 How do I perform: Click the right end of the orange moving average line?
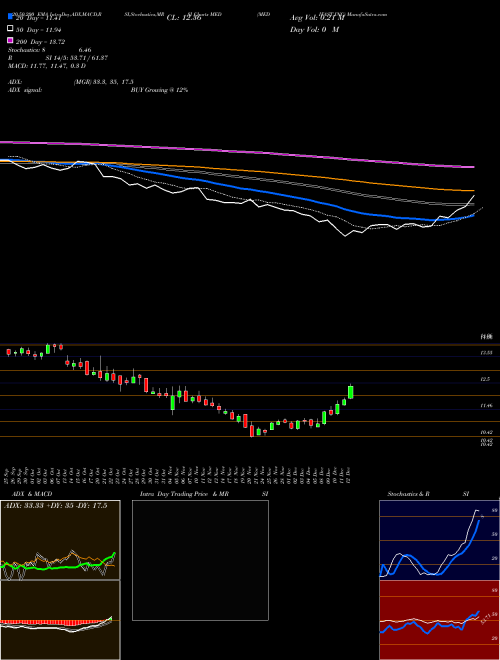473,191
